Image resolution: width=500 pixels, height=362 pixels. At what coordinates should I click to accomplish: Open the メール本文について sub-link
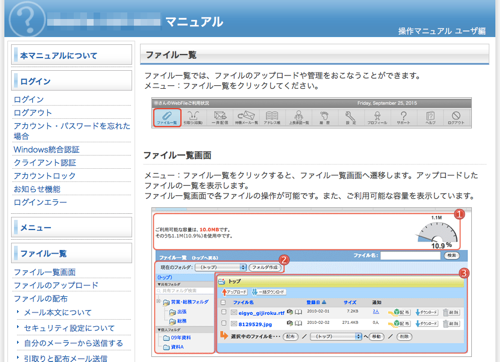coord(58,313)
